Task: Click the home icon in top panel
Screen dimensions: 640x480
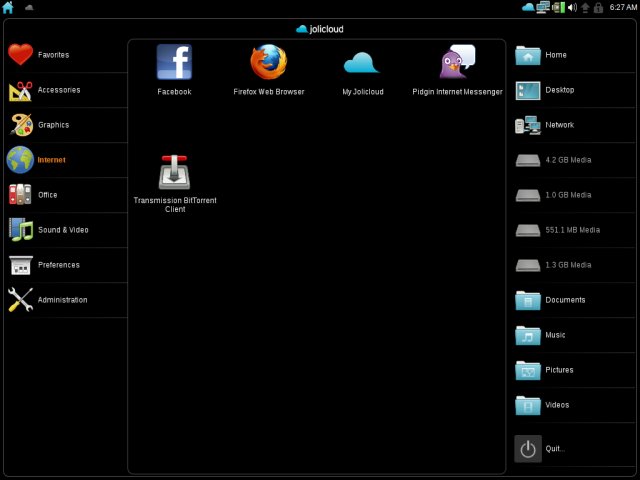Action: (8, 7)
